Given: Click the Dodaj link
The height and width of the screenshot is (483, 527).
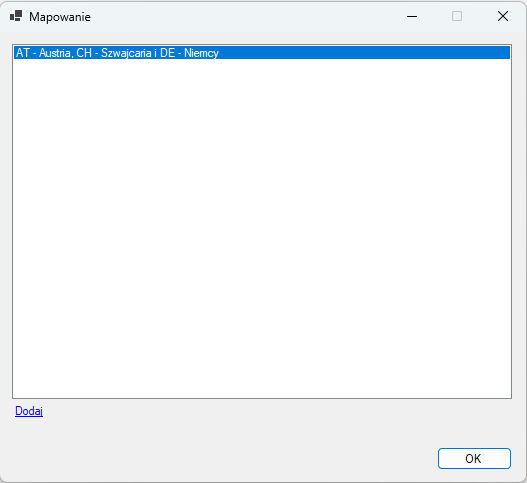Looking at the screenshot, I should (x=29, y=411).
